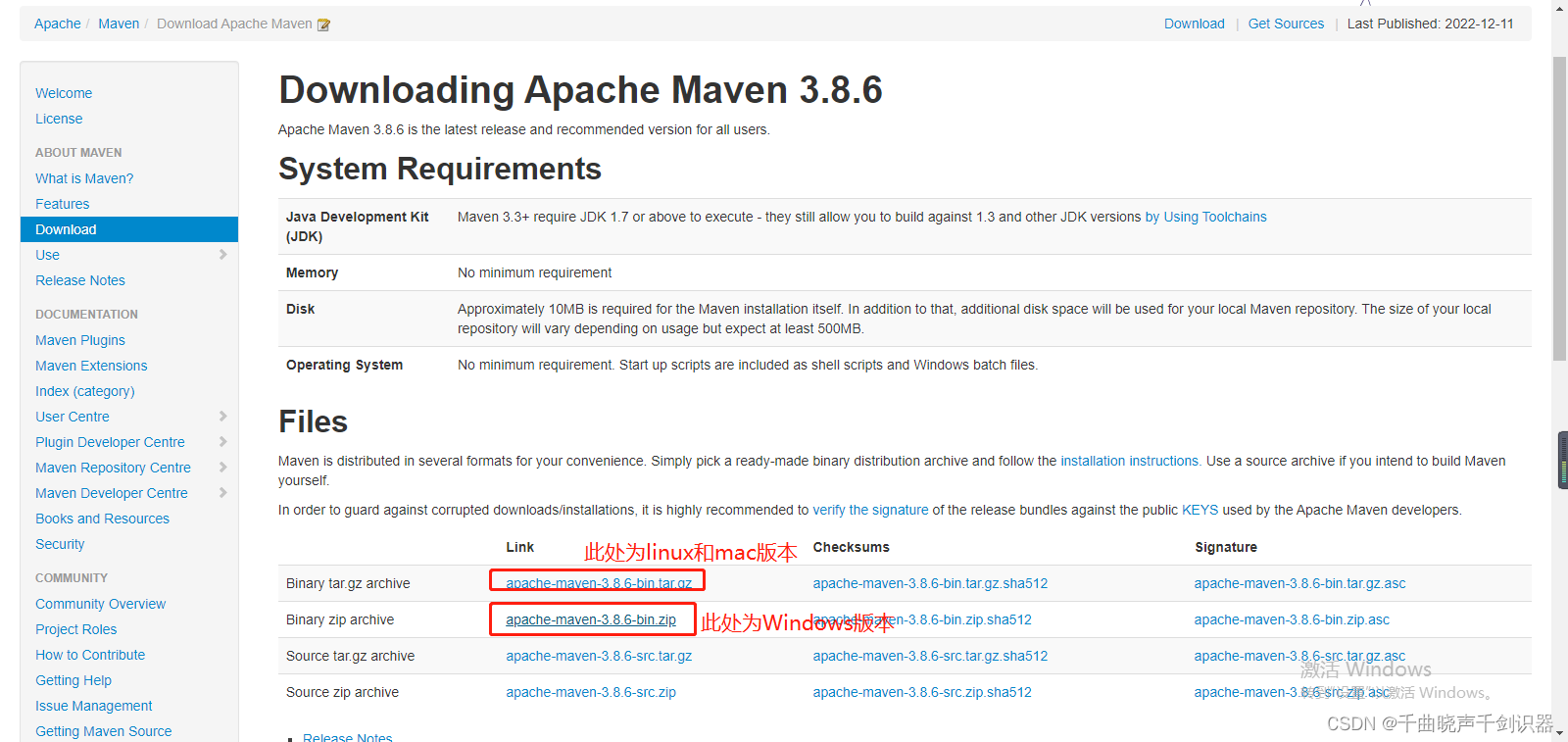The width and height of the screenshot is (1568, 742).
Task: Click 'Source zip archive' row label
Action: [x=342, y=692]
